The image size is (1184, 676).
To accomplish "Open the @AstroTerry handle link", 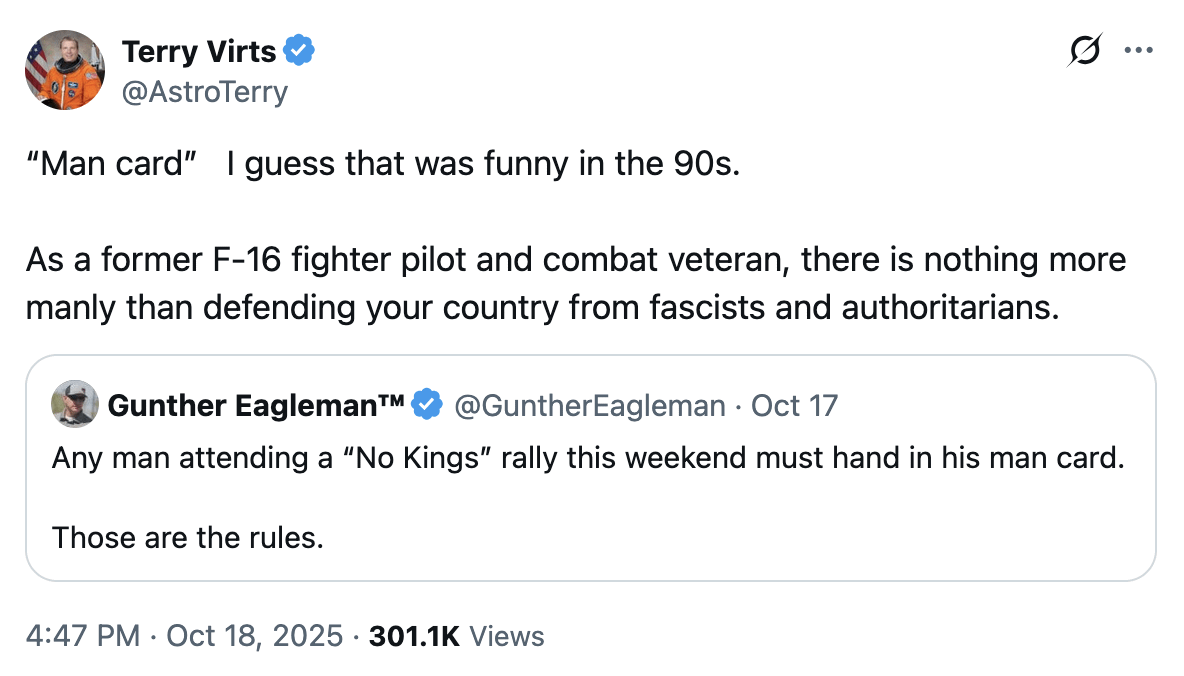I will coord(204,92).
